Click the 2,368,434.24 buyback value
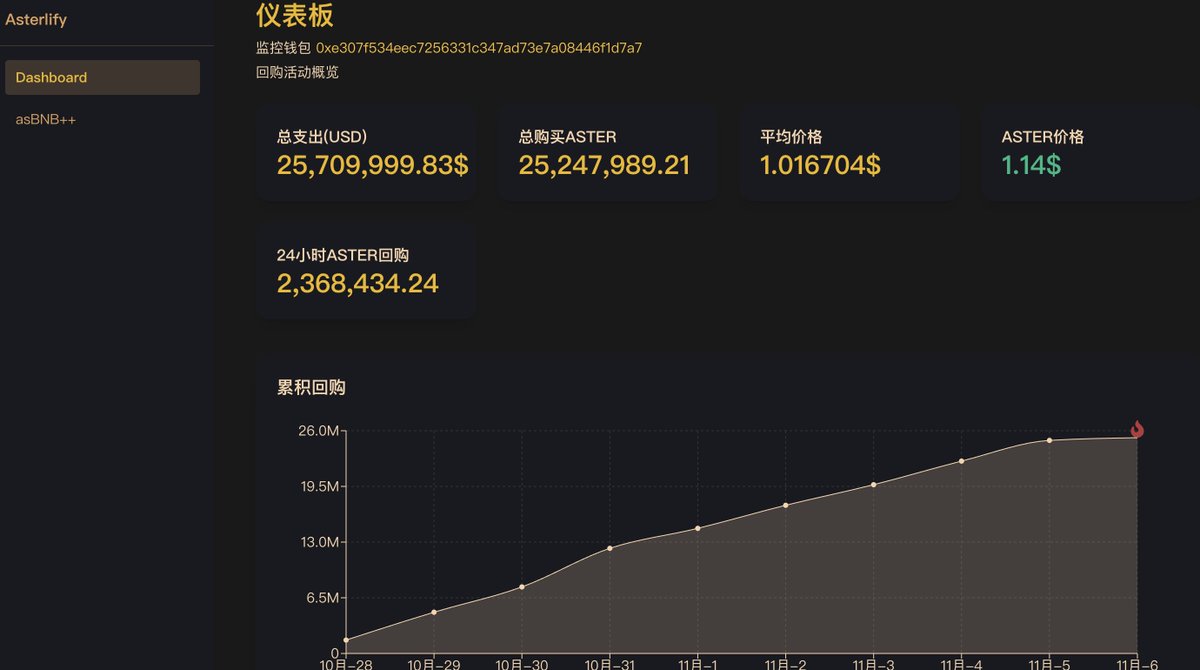The image size is (1200, 670). [x=358, y=283]
